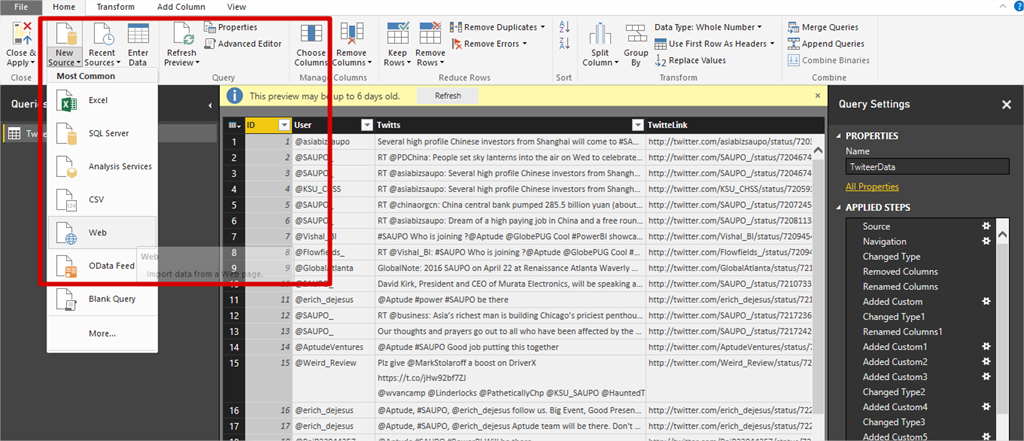
Task: Click the query Name text field
Action: click(926, 168)
